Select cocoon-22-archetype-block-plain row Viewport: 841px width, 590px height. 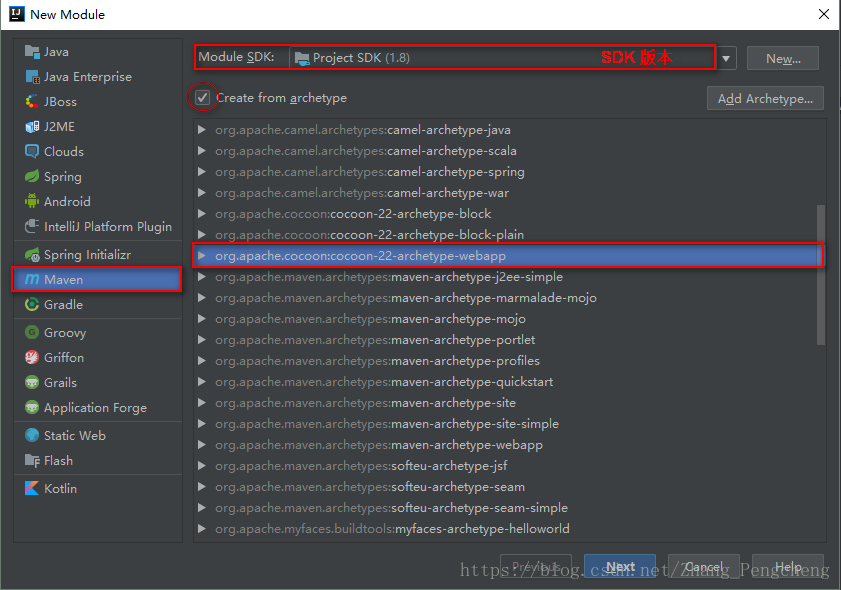tap(509, 235)
